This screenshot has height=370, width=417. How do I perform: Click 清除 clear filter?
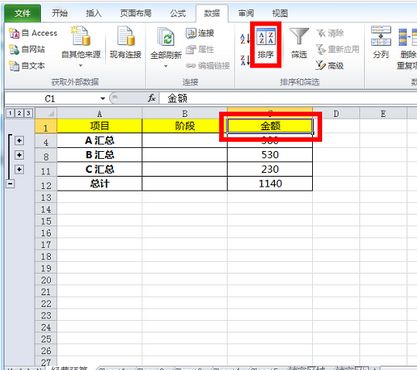point(330,33)
